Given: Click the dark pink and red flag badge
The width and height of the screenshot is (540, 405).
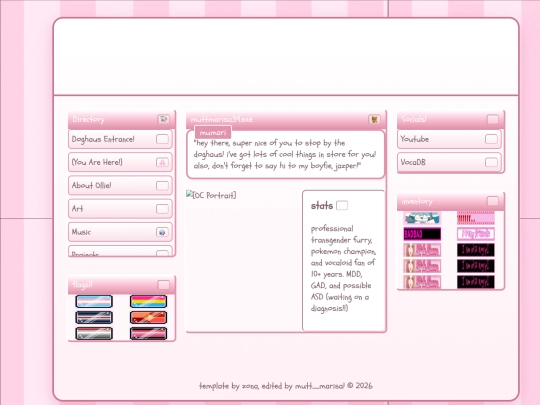Looking at the screenshot, I should click(148, 333).
